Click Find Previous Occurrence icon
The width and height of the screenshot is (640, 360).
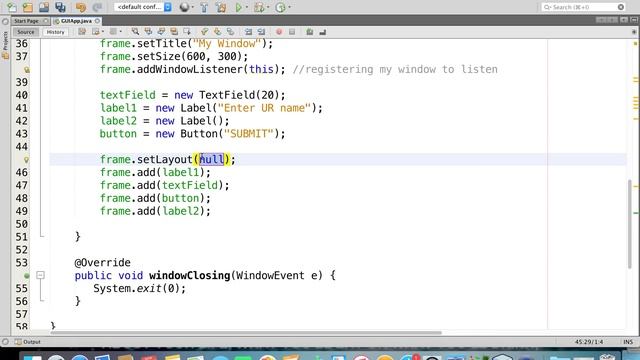(148, 32)
